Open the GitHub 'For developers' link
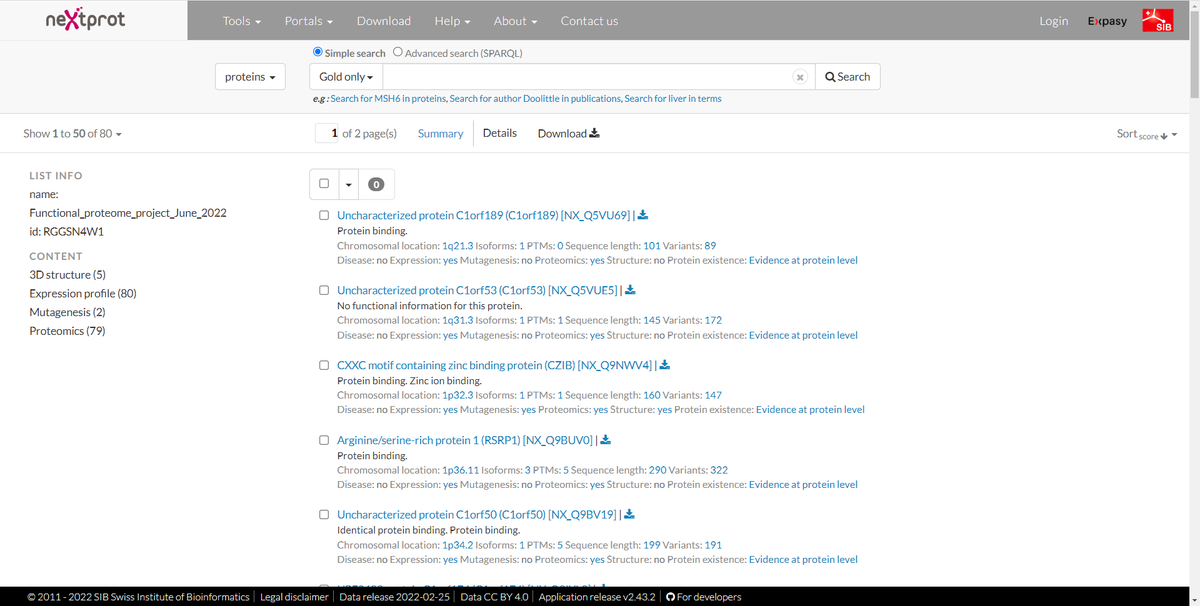 pos(704,597)
